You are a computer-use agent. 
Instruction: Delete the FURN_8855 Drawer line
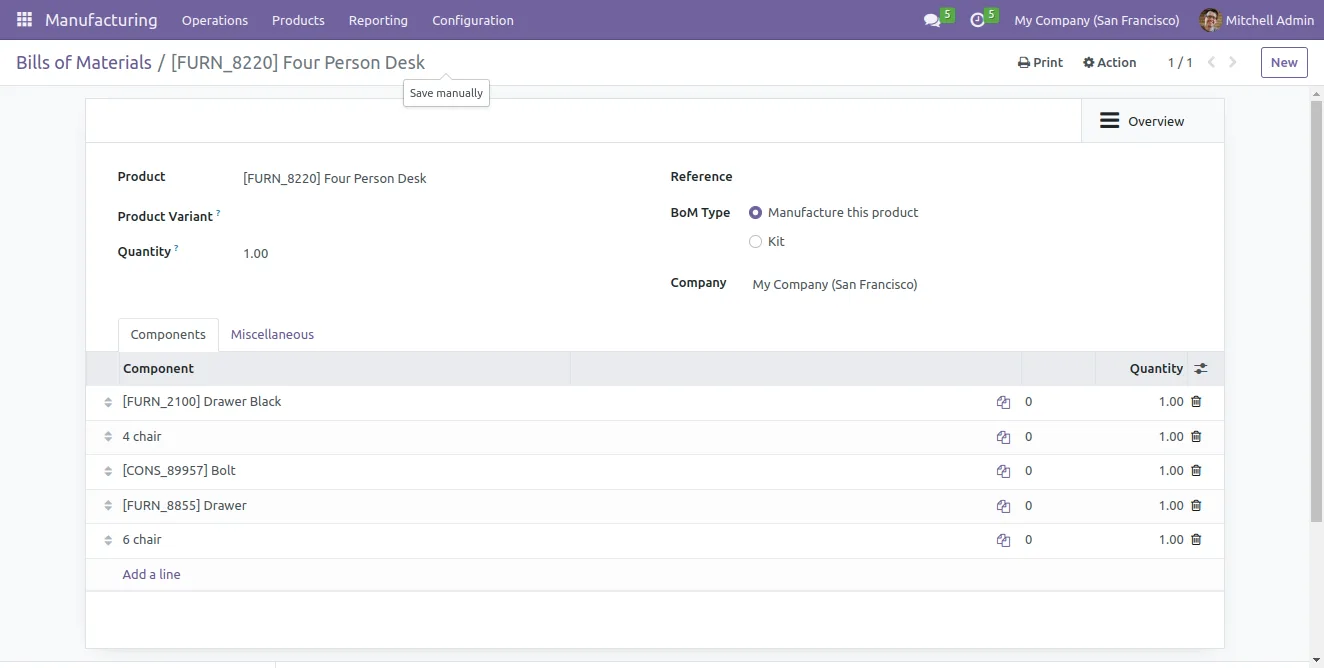coord(1196,506)
